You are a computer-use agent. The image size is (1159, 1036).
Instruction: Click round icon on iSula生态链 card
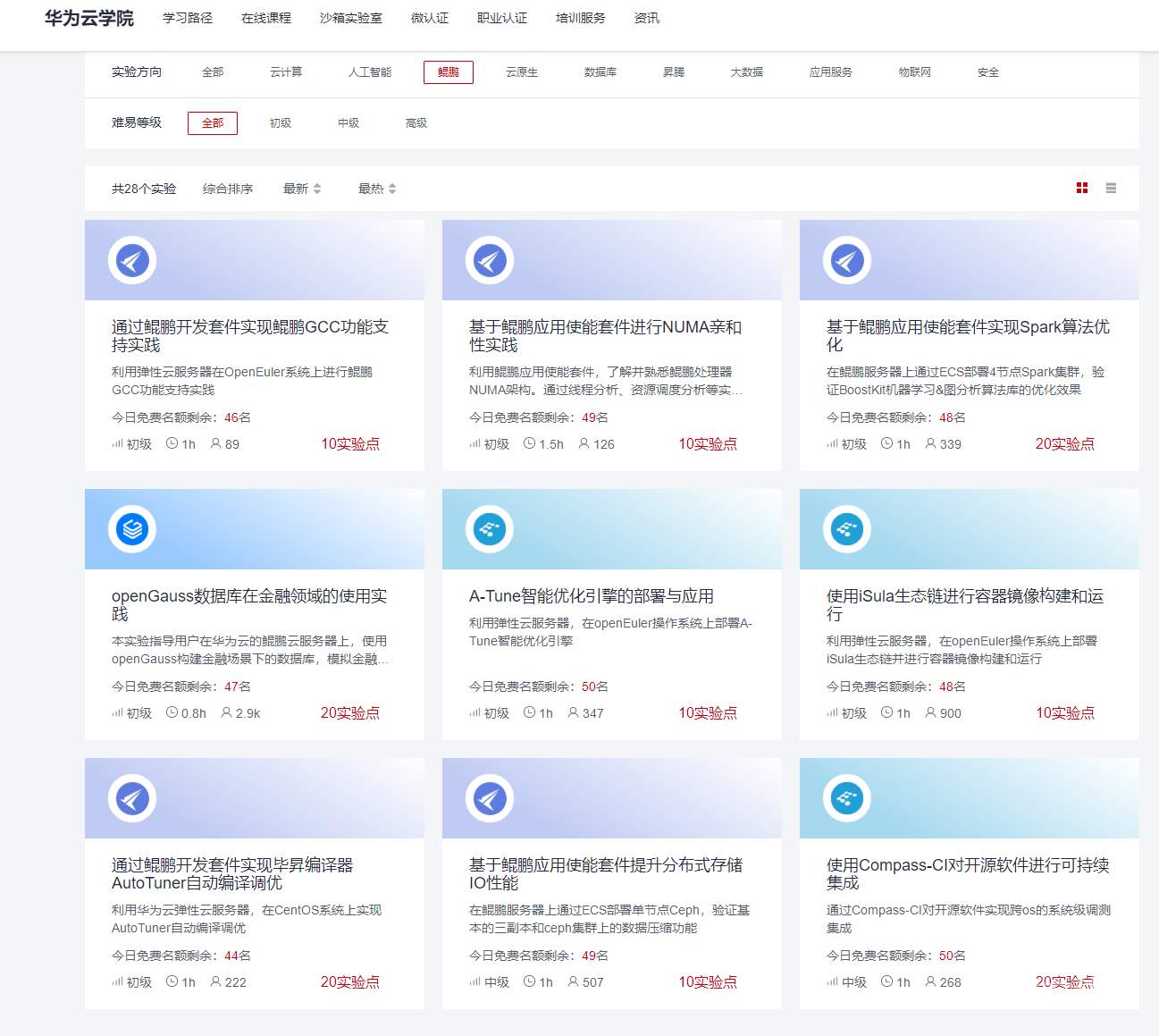click(x=847, y=529)
